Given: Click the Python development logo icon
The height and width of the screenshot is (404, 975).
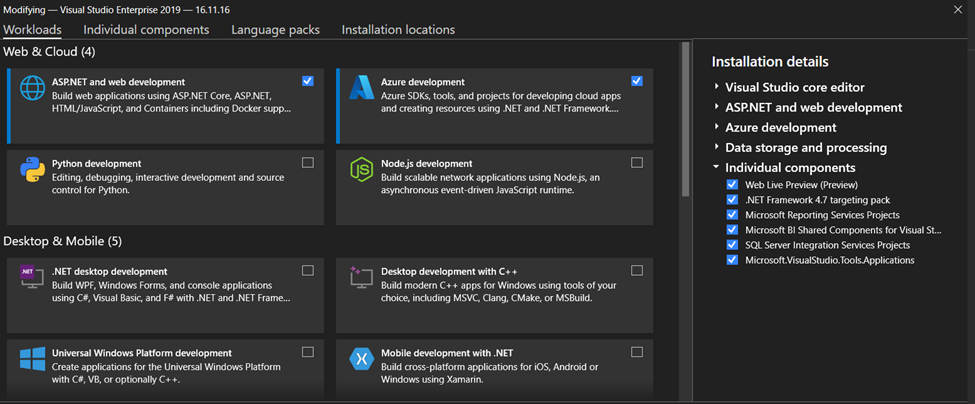Looking at the screenshot, I should (x=32, y=169).
